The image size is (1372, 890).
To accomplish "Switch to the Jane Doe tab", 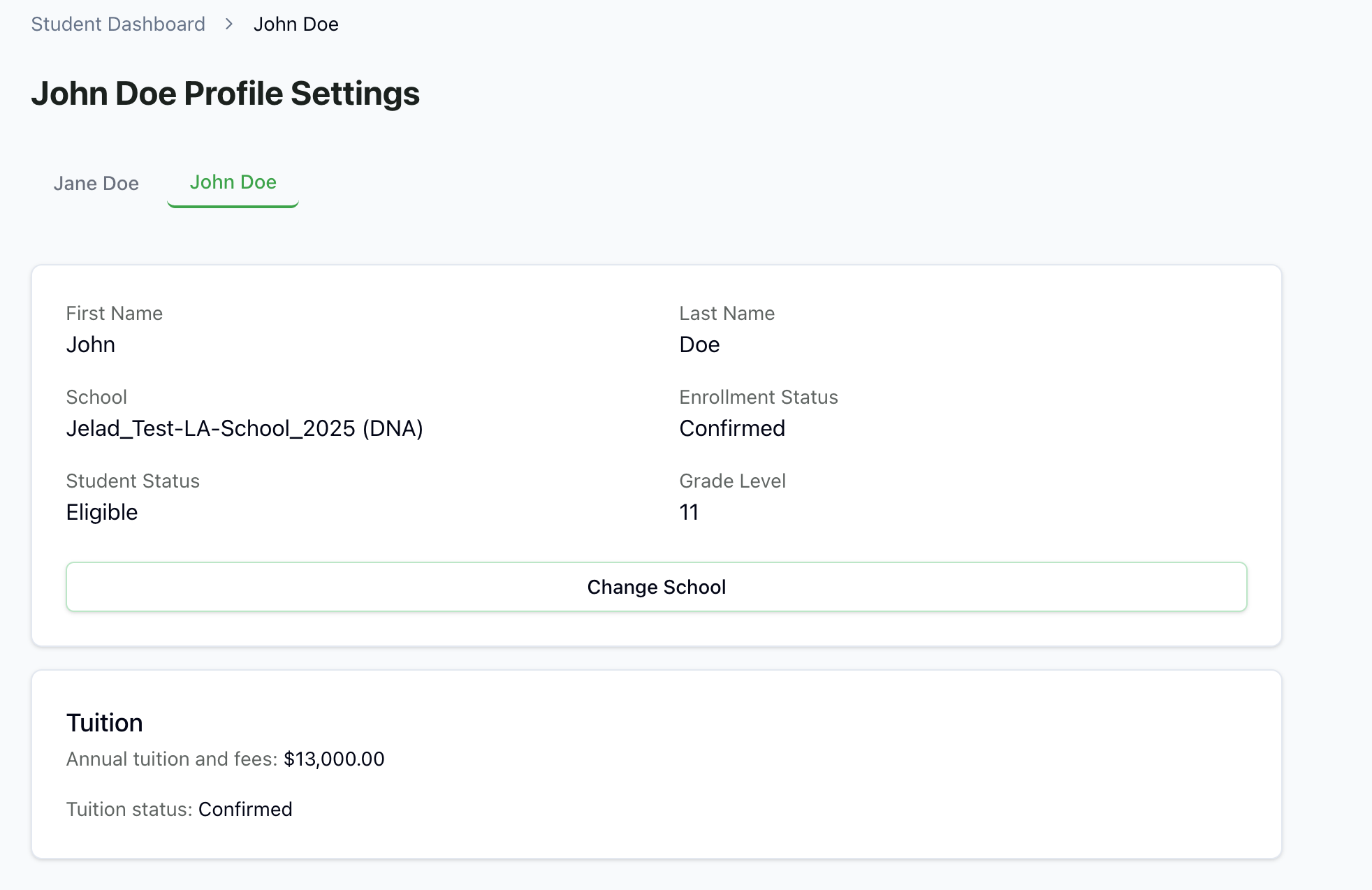I will click(96, 183).
